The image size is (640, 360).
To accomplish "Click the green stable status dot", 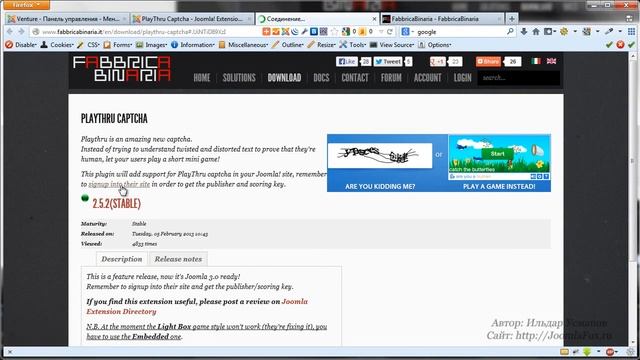I will [x=85, y=198].
